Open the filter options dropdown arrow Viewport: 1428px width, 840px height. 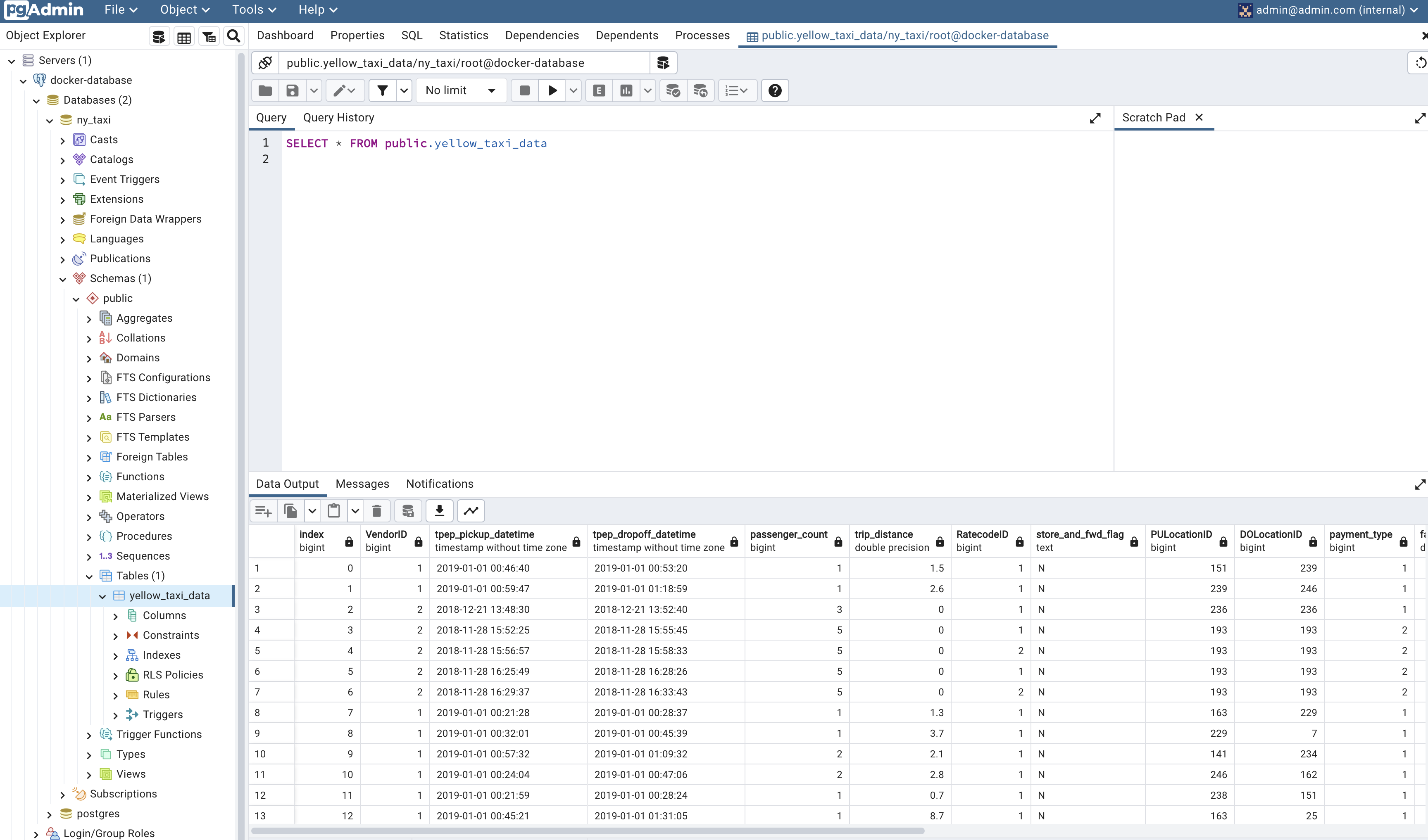[403, 90]
